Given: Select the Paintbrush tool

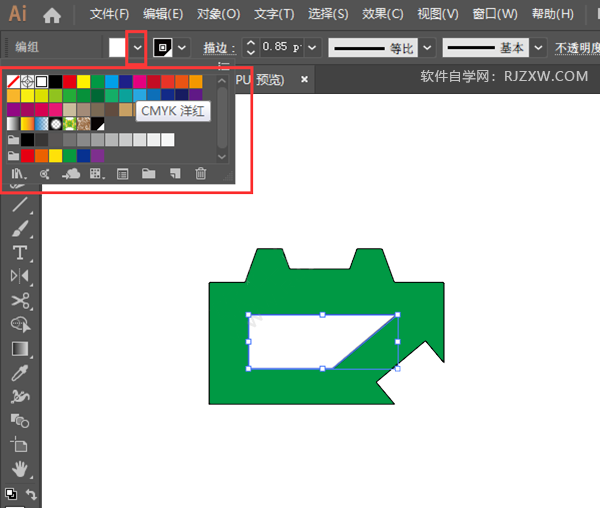Looking at the screenshot, I should coord(20,229).
